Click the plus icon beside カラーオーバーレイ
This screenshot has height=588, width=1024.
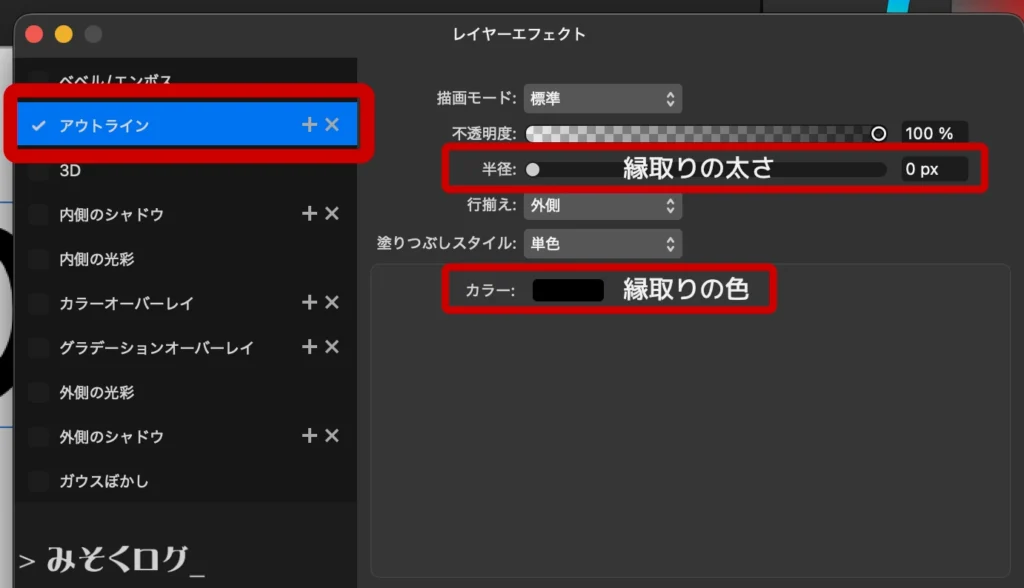tap(309, 303)
